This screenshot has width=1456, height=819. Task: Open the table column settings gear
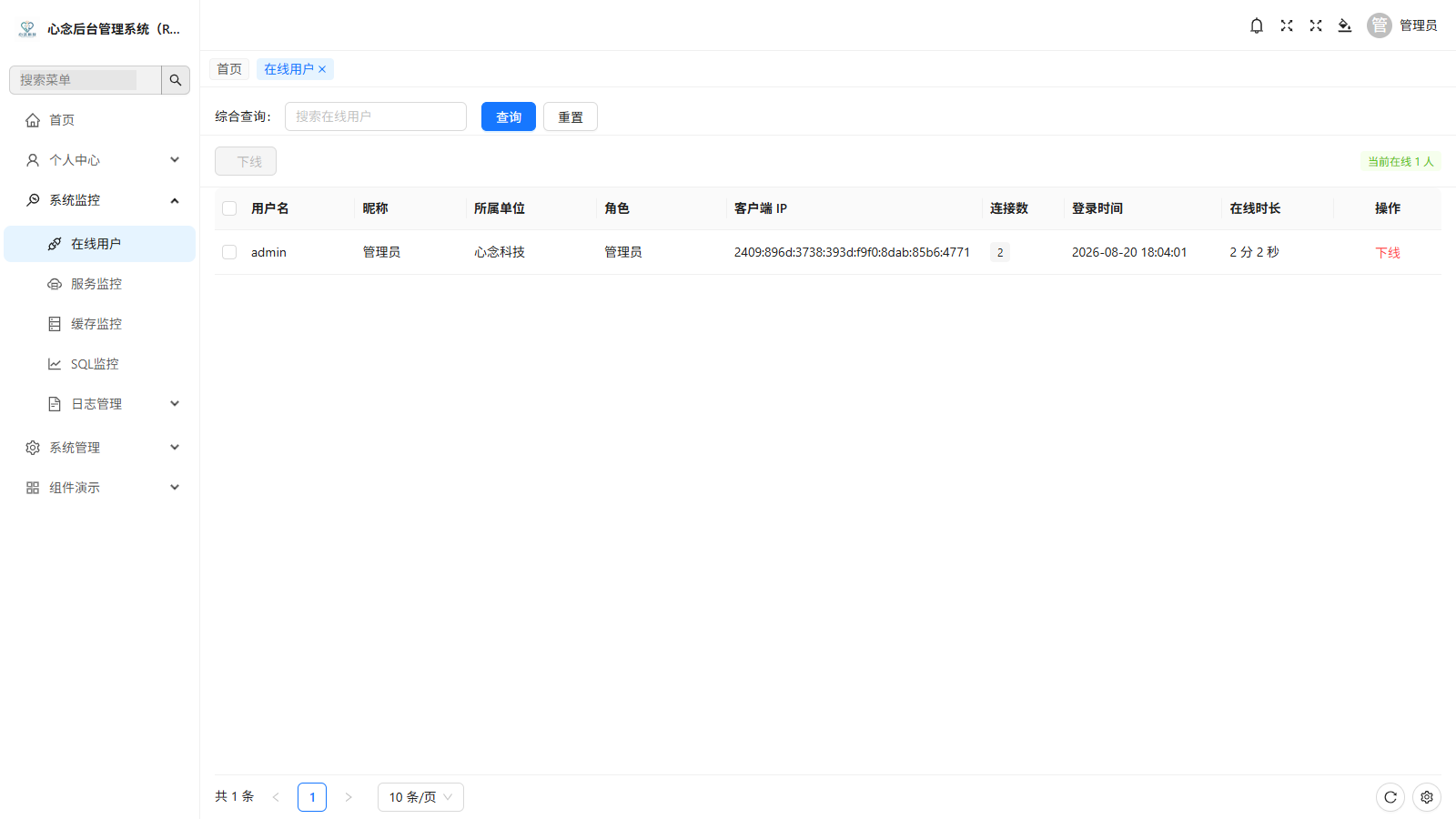pyautogui.click(x=1427, y=797)
